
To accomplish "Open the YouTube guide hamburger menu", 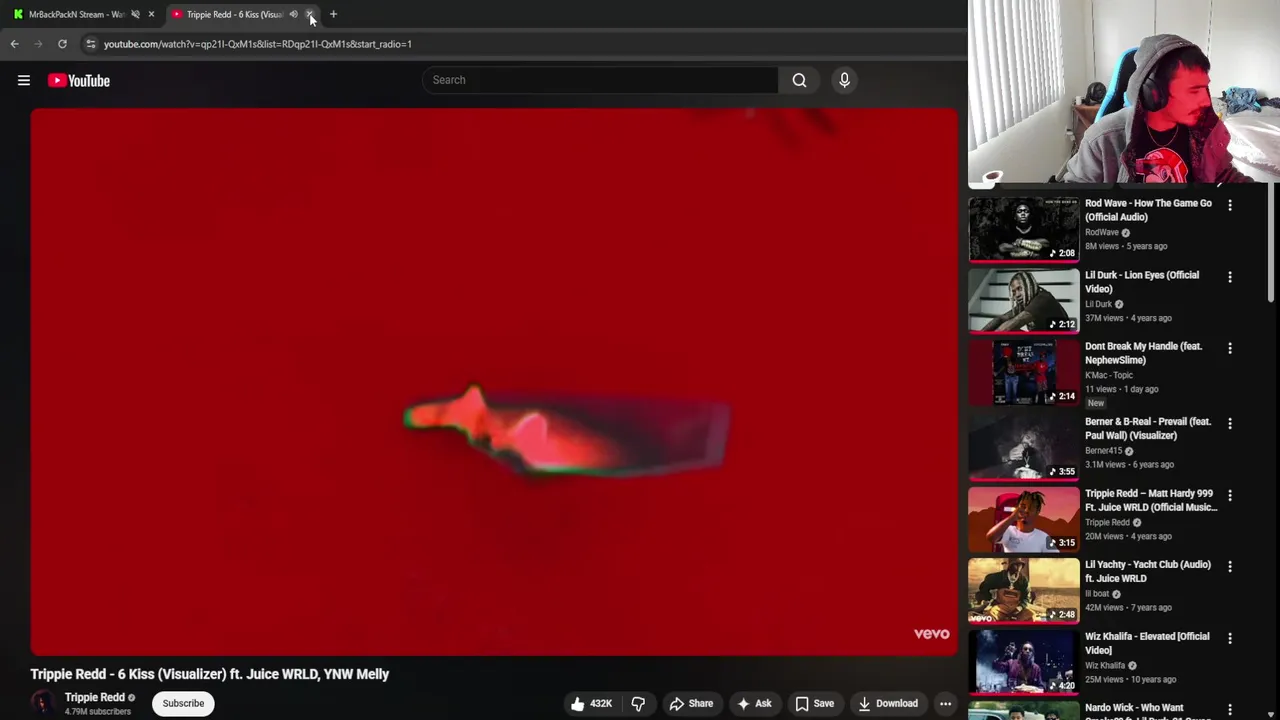I will 24,80.
